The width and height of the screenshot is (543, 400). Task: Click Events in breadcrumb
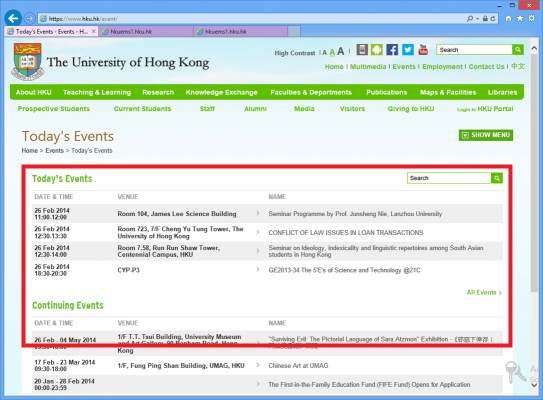point(54,151)
